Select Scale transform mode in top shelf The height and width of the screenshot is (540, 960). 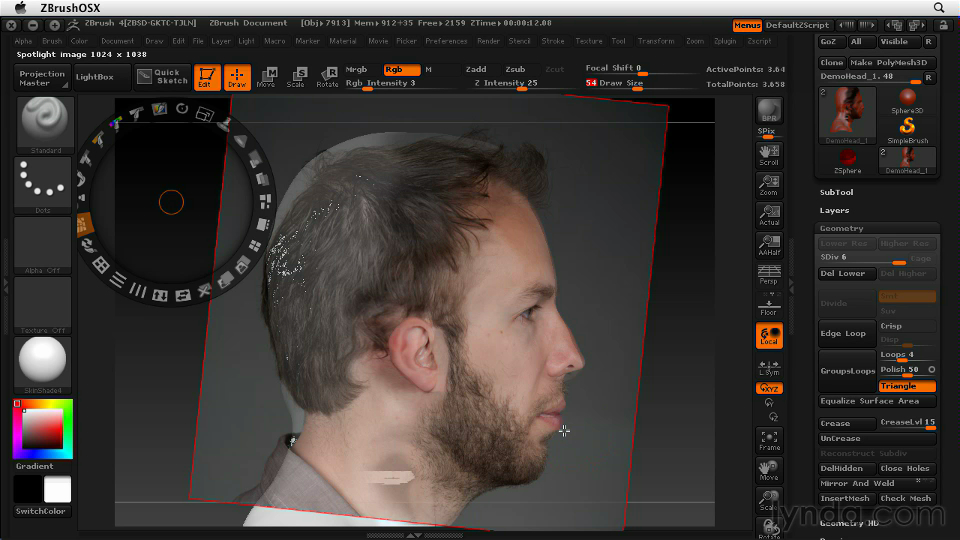pos(296,77)
